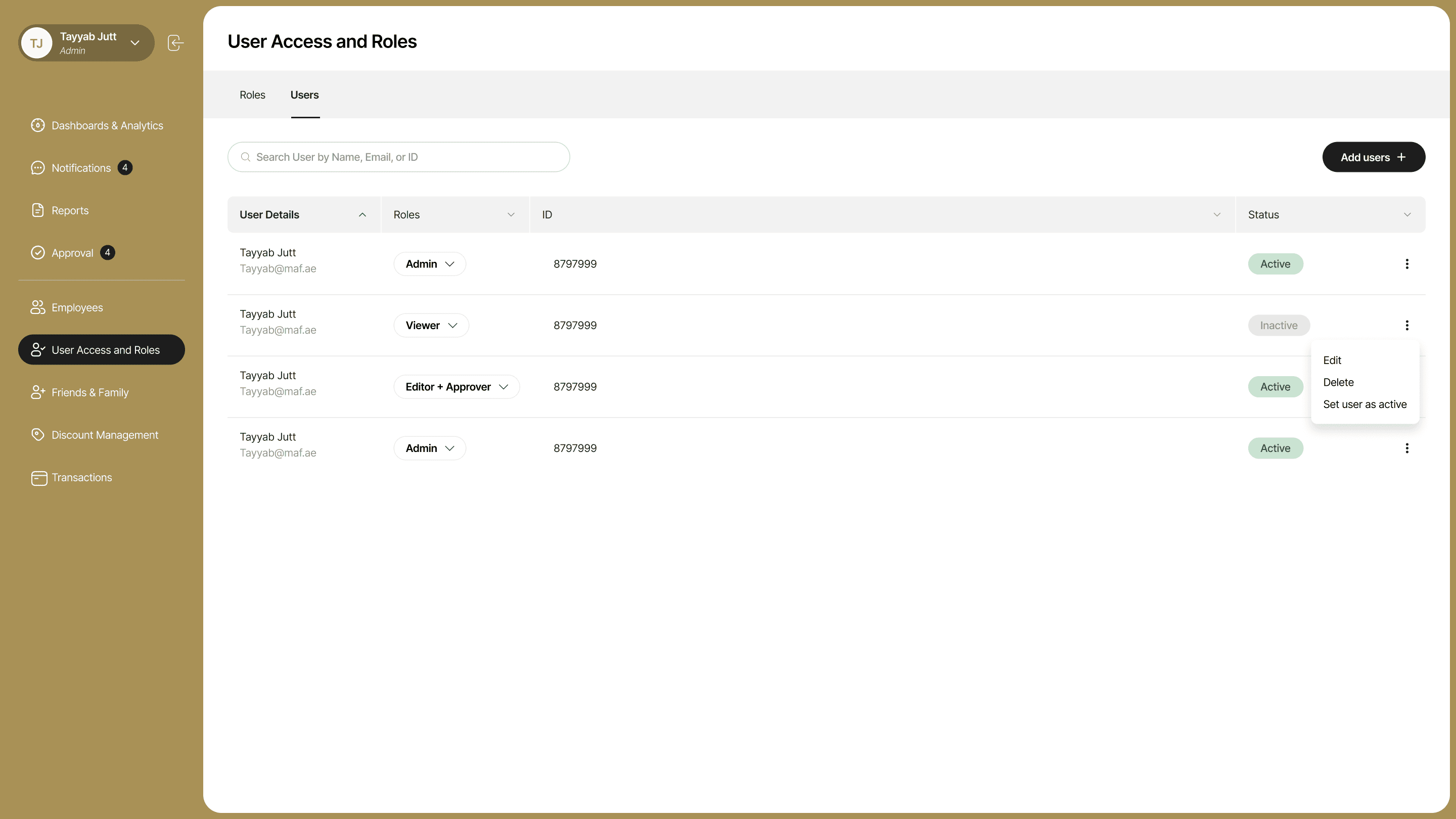Click the Active status badge in the last row
The width and height of the screenshot is (1456, 819).
[x=1276, y=448]
